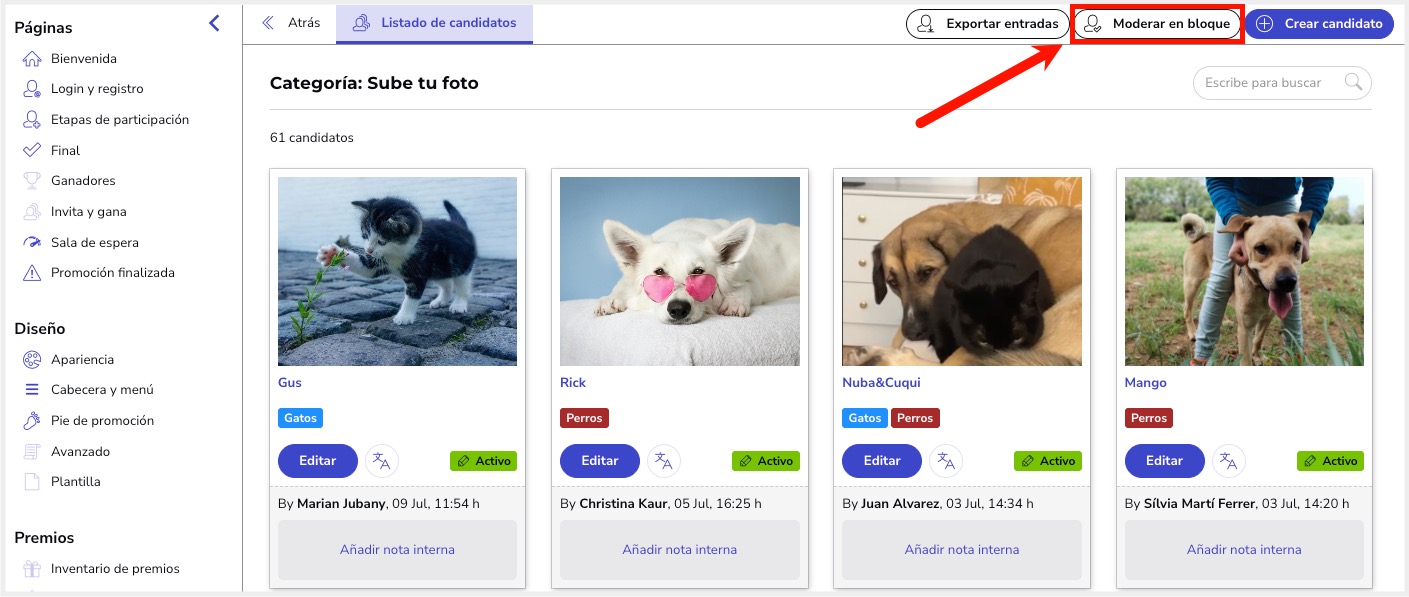Click Moderar en bloque button
This screenshot has width=1409, height=597.
click(1157, 24)
